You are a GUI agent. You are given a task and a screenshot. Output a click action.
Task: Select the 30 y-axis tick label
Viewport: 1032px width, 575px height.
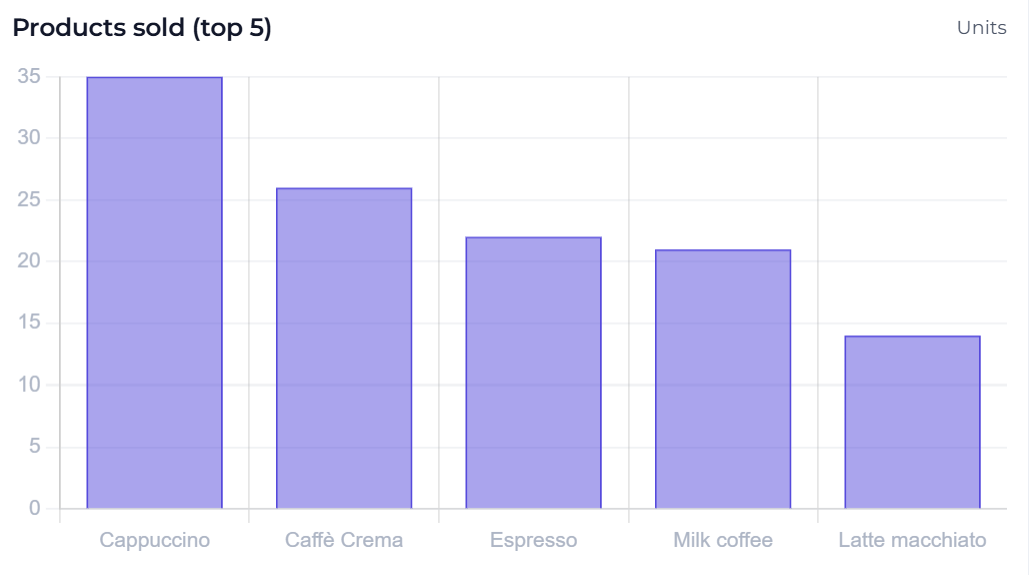29,138
